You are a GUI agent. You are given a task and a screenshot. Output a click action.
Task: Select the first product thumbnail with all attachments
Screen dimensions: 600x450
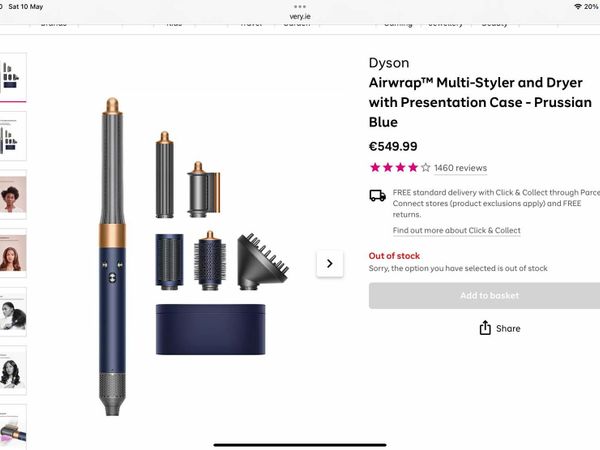tap(13, 77)
